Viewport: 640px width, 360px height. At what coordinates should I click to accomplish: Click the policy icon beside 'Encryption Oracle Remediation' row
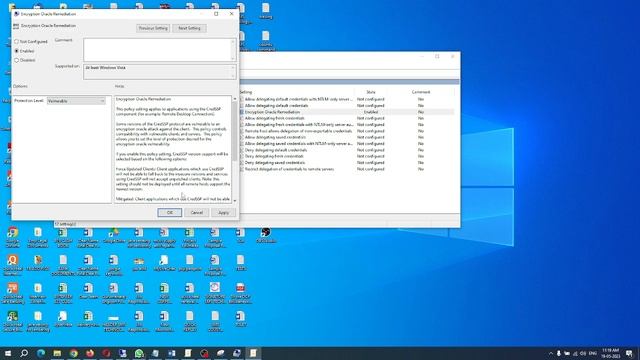pos(242,112)
